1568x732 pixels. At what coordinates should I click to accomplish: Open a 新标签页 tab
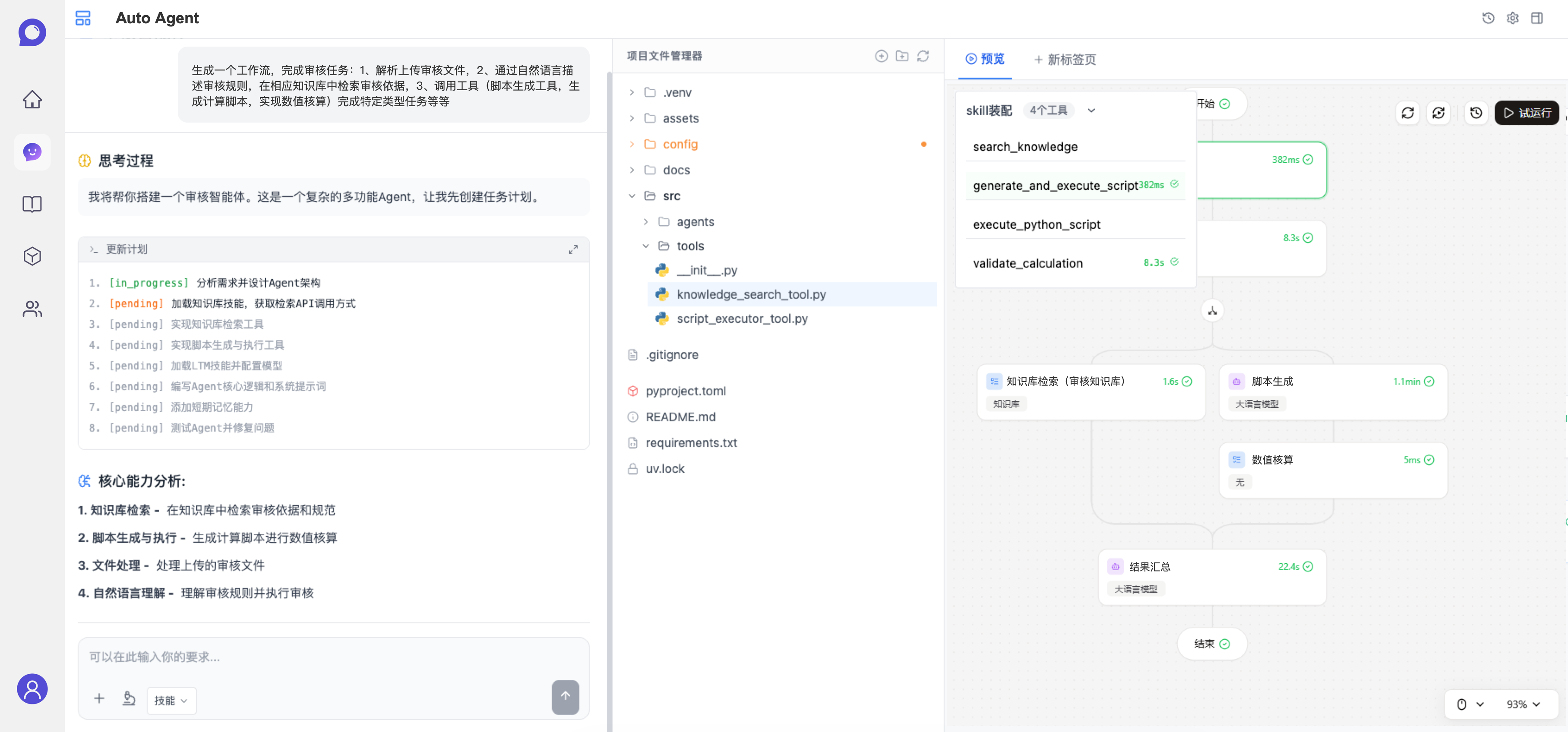click(1065, 60)
